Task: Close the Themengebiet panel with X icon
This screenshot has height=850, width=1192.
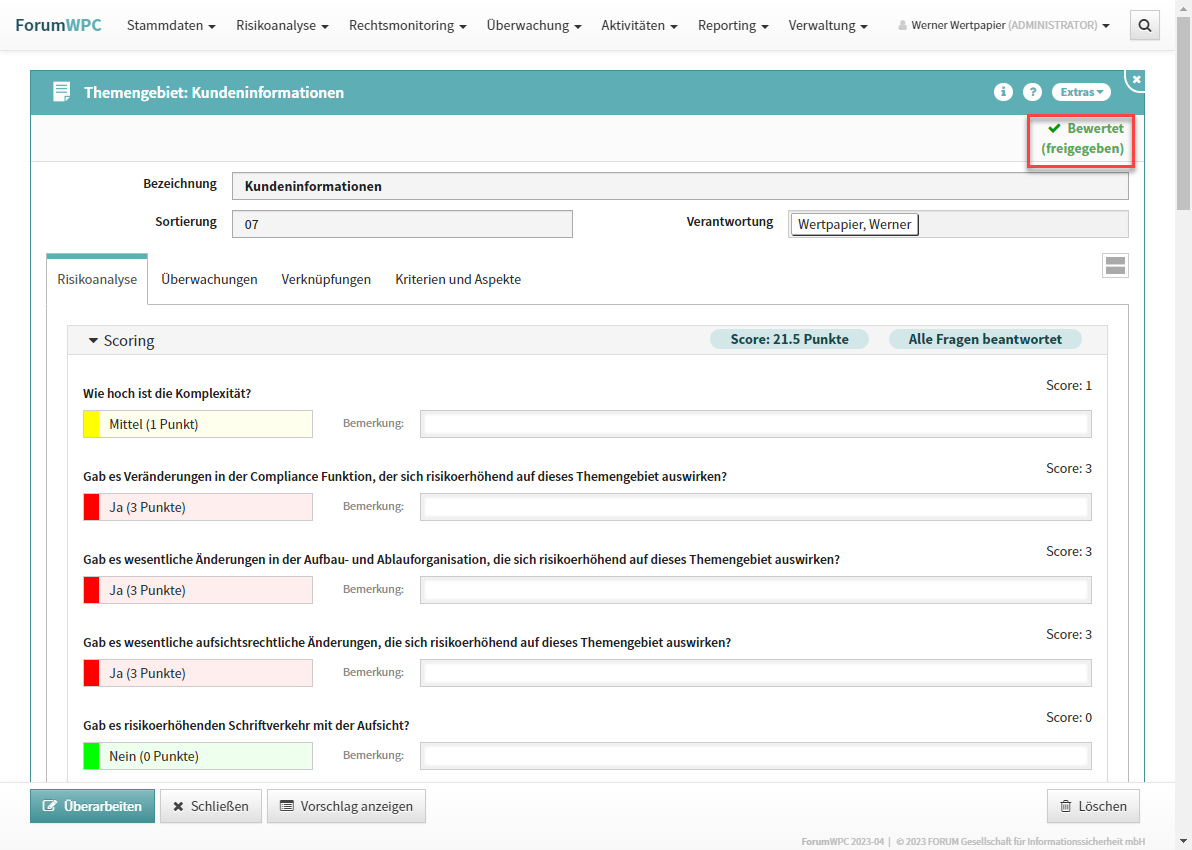Action: tap(1136, 79)
